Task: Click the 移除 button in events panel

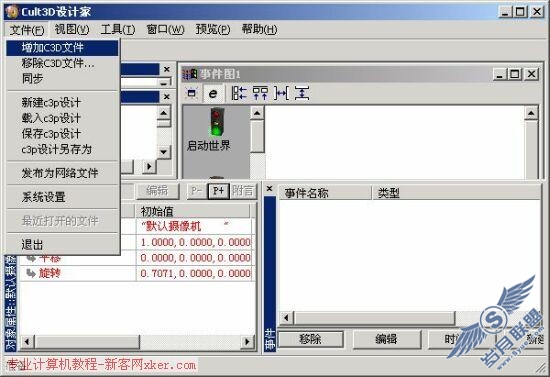Action: (310, 339)
